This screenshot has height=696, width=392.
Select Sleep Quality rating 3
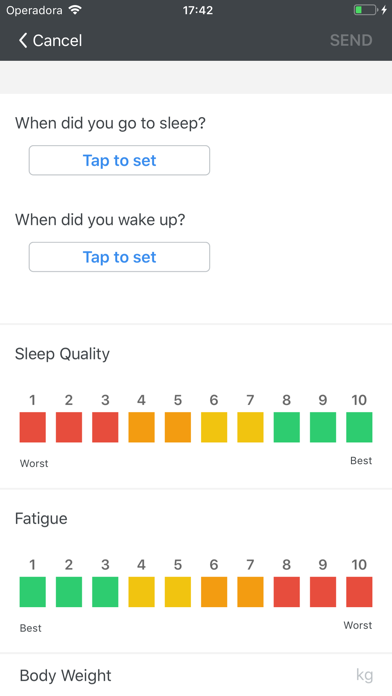click(x=105, y=427)
